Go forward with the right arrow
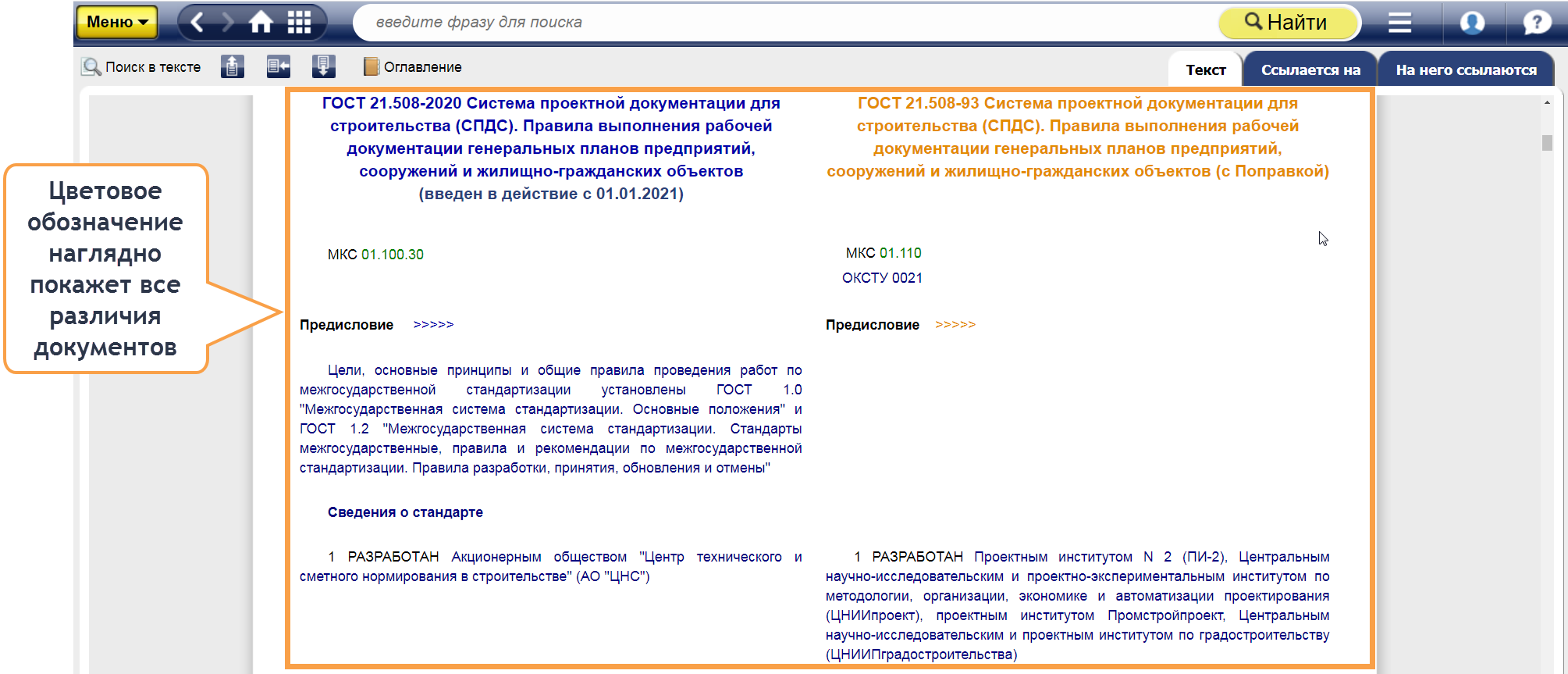 coord(228,22)
